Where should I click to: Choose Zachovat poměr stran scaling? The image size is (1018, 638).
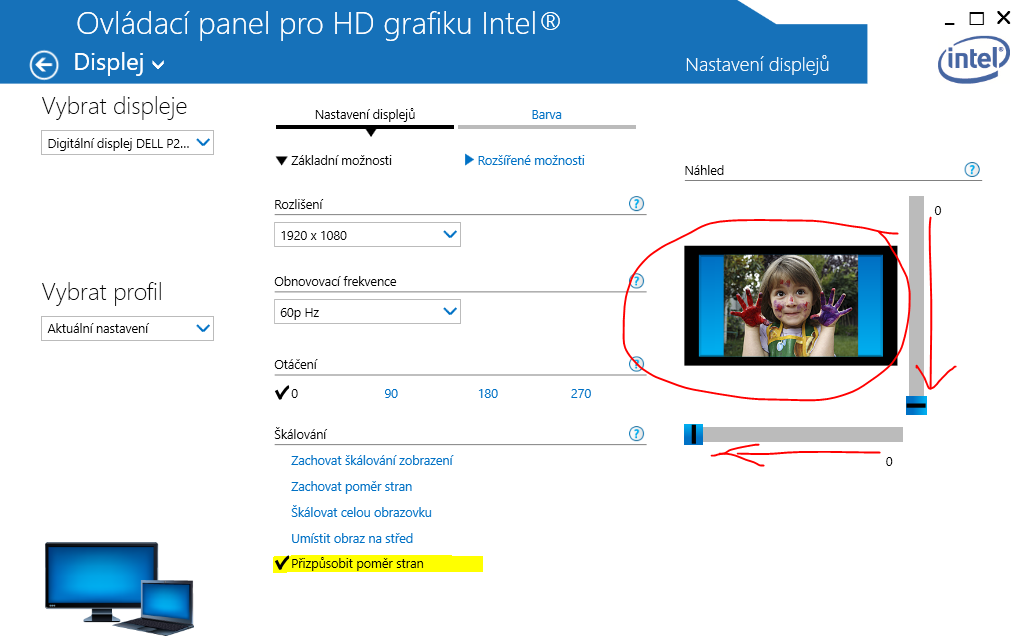tap(351, 487)
